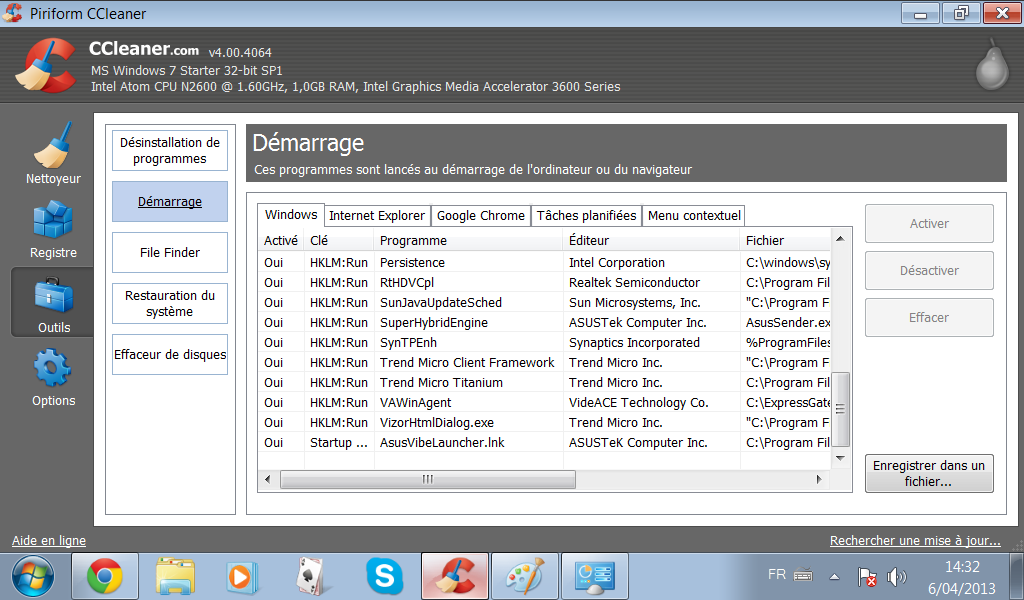
Task: Click the horizontal scrollbar right arrow
Action: click(819, 480)
